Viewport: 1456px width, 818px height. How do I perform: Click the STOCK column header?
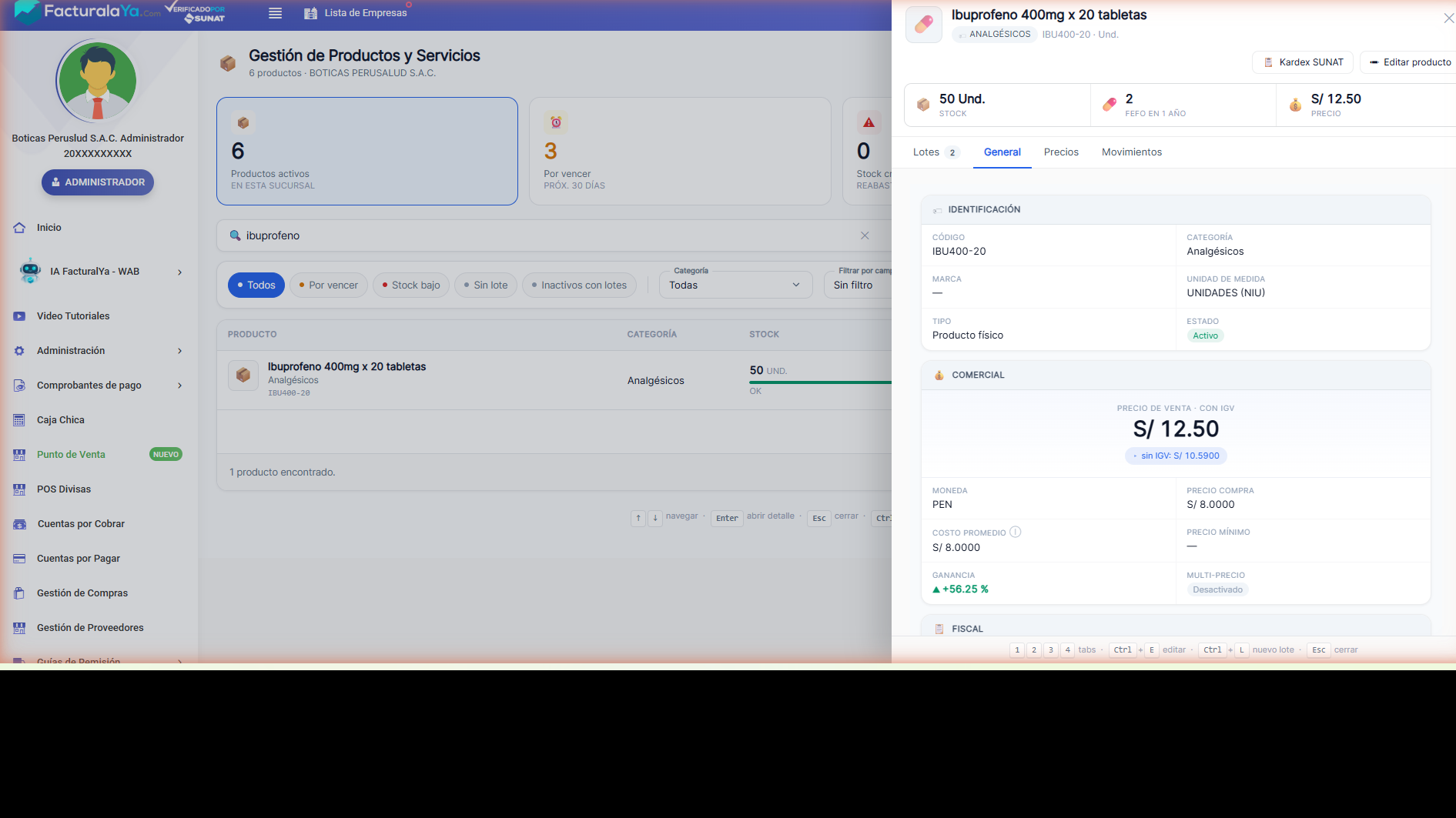pyautogui.click(x=765, y=335)
